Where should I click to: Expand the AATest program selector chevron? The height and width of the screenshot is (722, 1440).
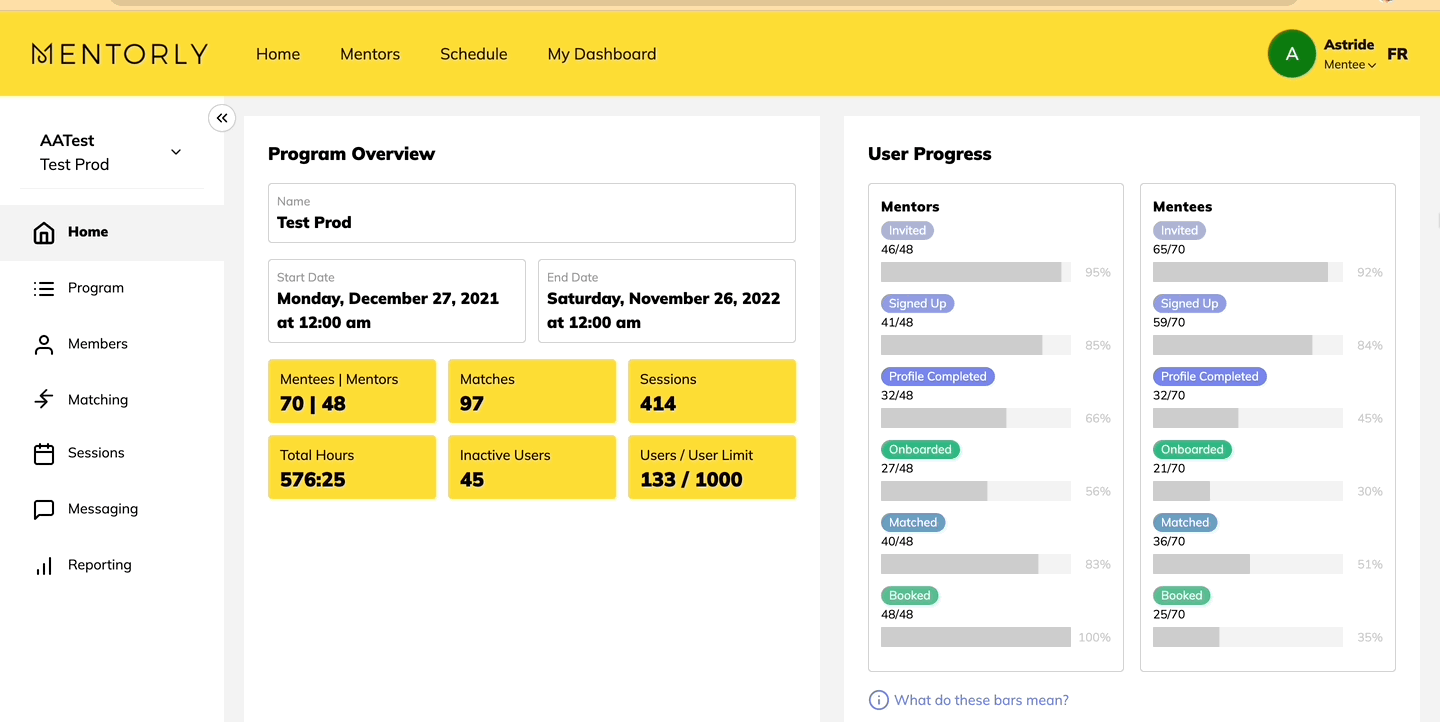coord(176,152)
